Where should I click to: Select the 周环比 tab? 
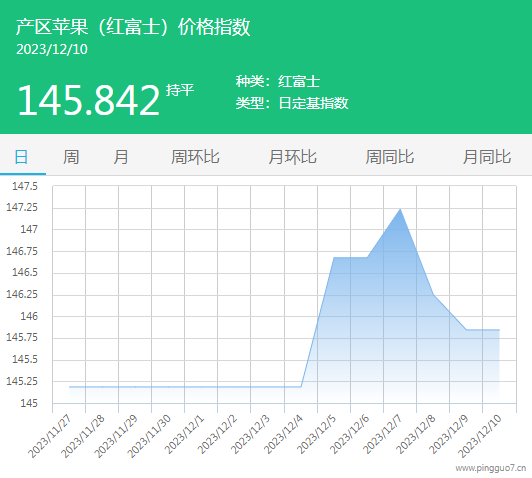(195, 157)
